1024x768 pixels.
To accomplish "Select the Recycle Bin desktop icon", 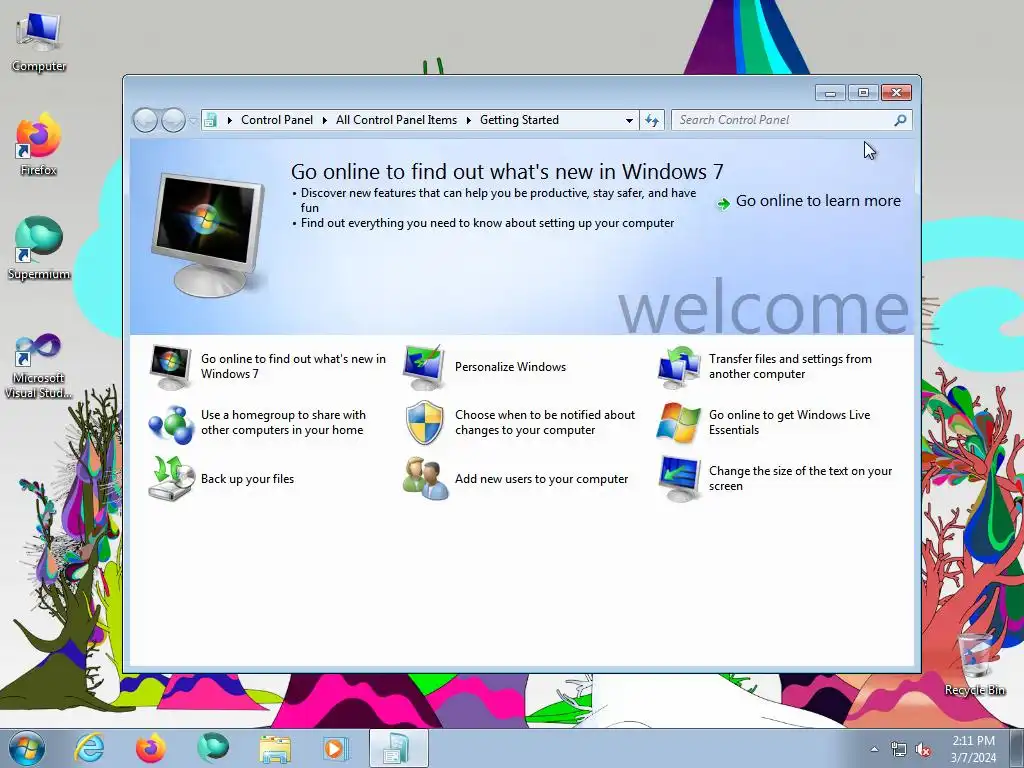I will tap(975, 664).
